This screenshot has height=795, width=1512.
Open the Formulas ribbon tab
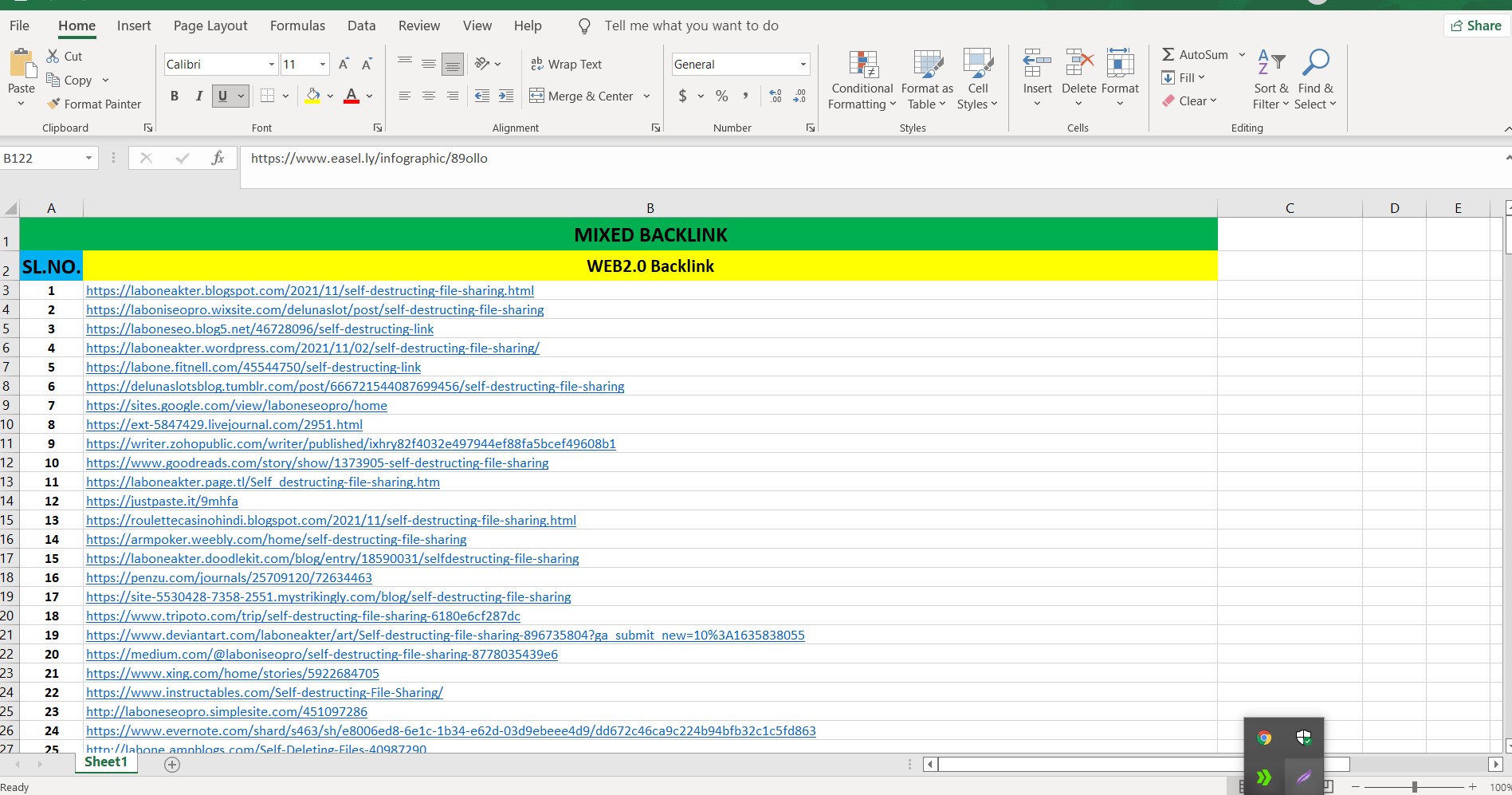coord(297,26)
